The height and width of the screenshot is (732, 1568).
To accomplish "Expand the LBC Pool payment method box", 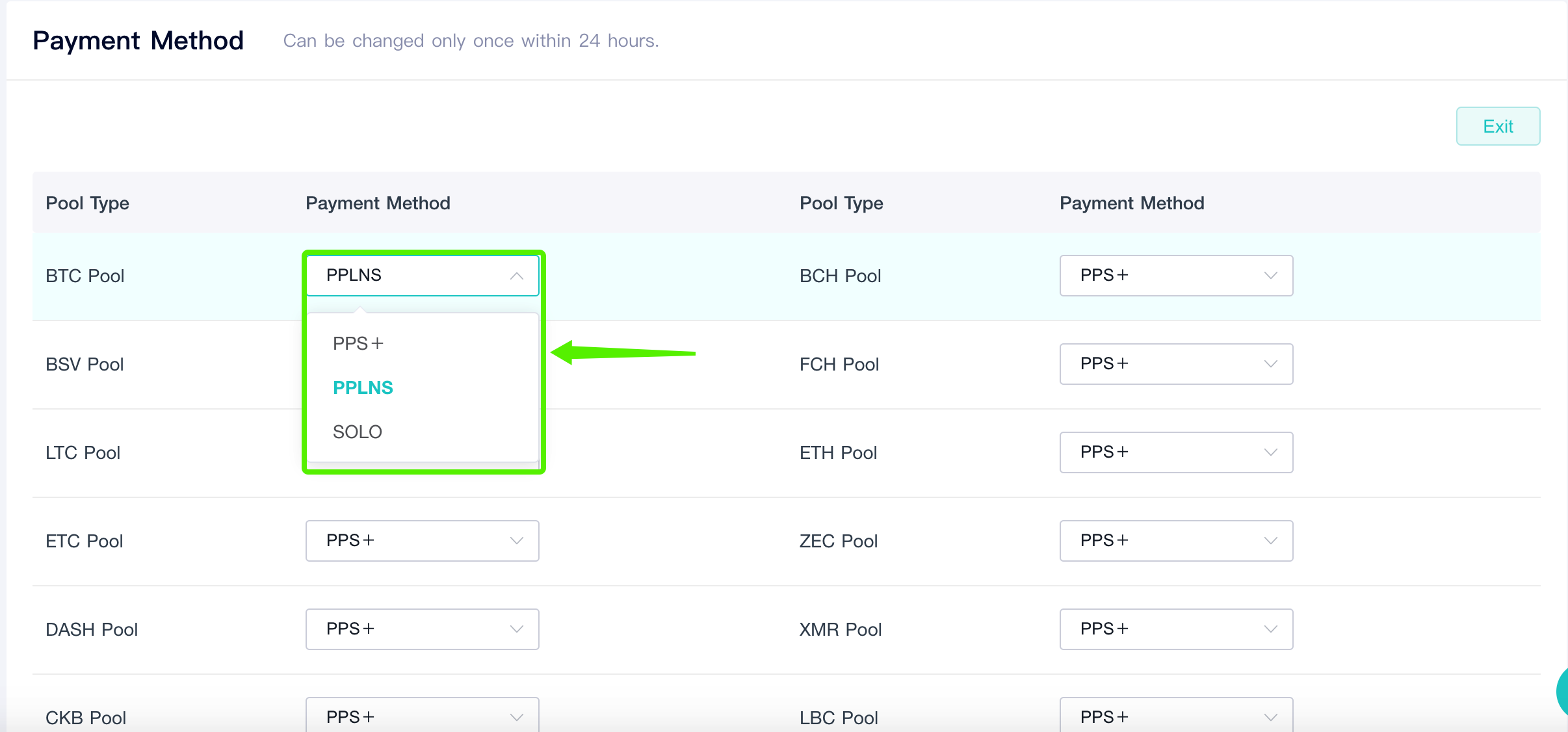I will pyautogui.click(x=1177, y=715).
